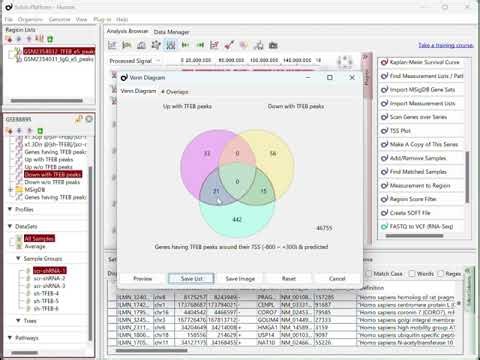Image resolution: width=480 pixels, height=360 pixels.
Task: Click the scatter chart toolbar icon
Action: pos(215,45)
